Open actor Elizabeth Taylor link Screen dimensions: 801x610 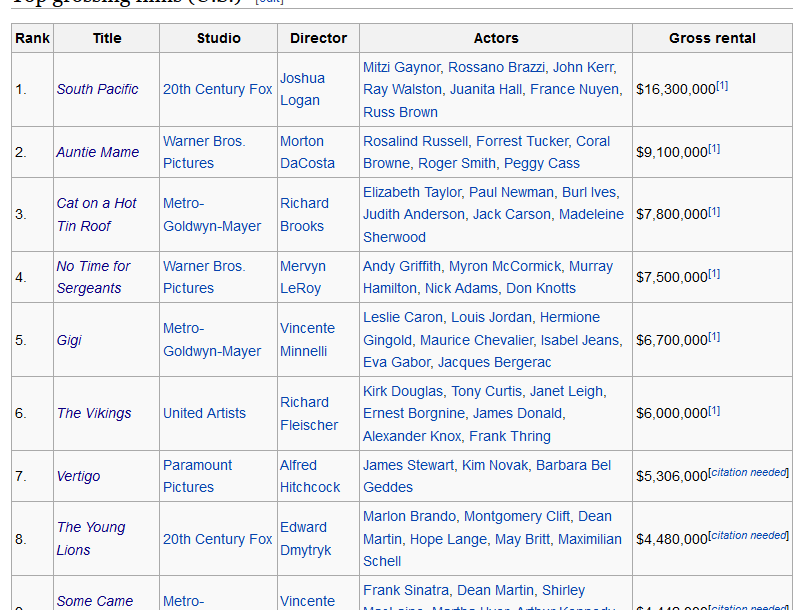[x=412, y=193]
